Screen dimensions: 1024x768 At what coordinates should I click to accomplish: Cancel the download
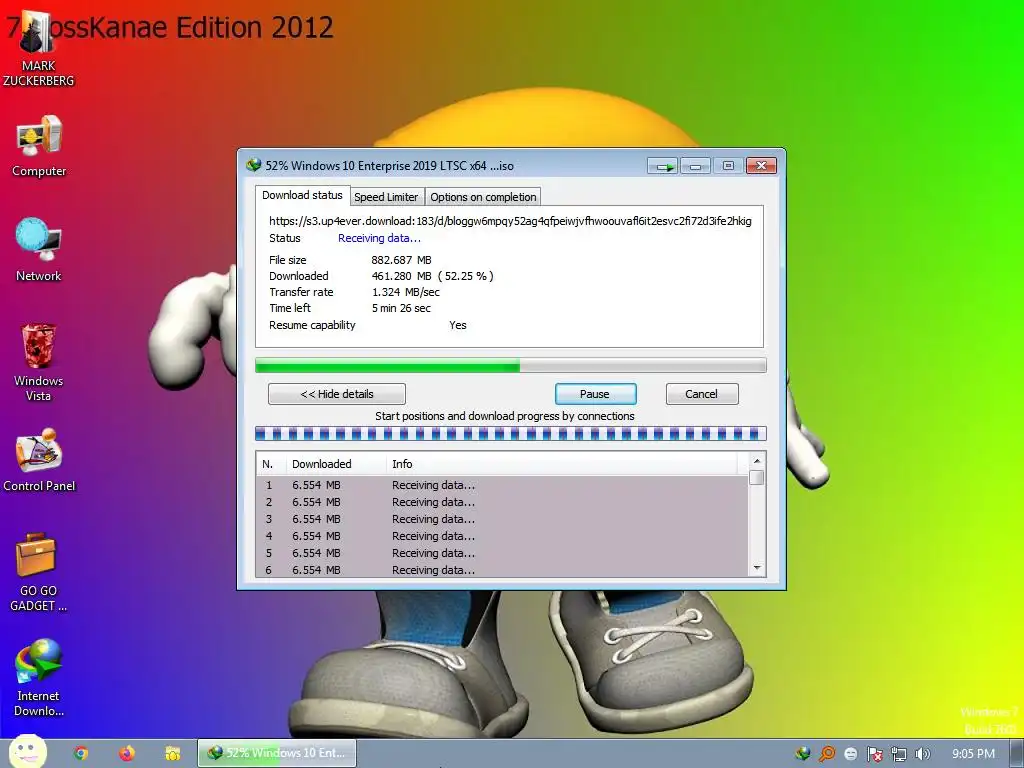pyautogui.click(x=701, y=394)
